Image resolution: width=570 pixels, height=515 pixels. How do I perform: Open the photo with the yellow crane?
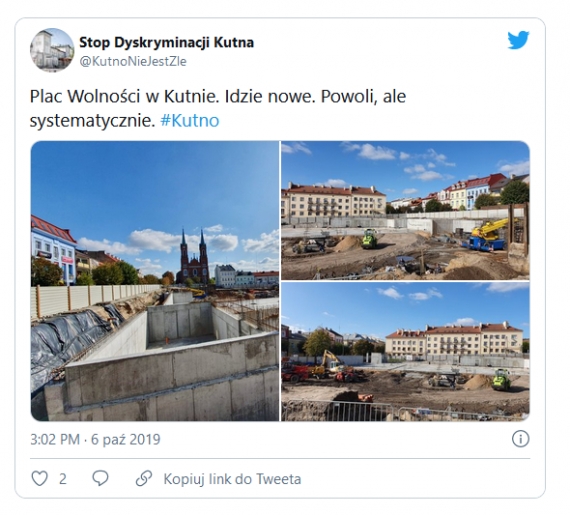405,210
